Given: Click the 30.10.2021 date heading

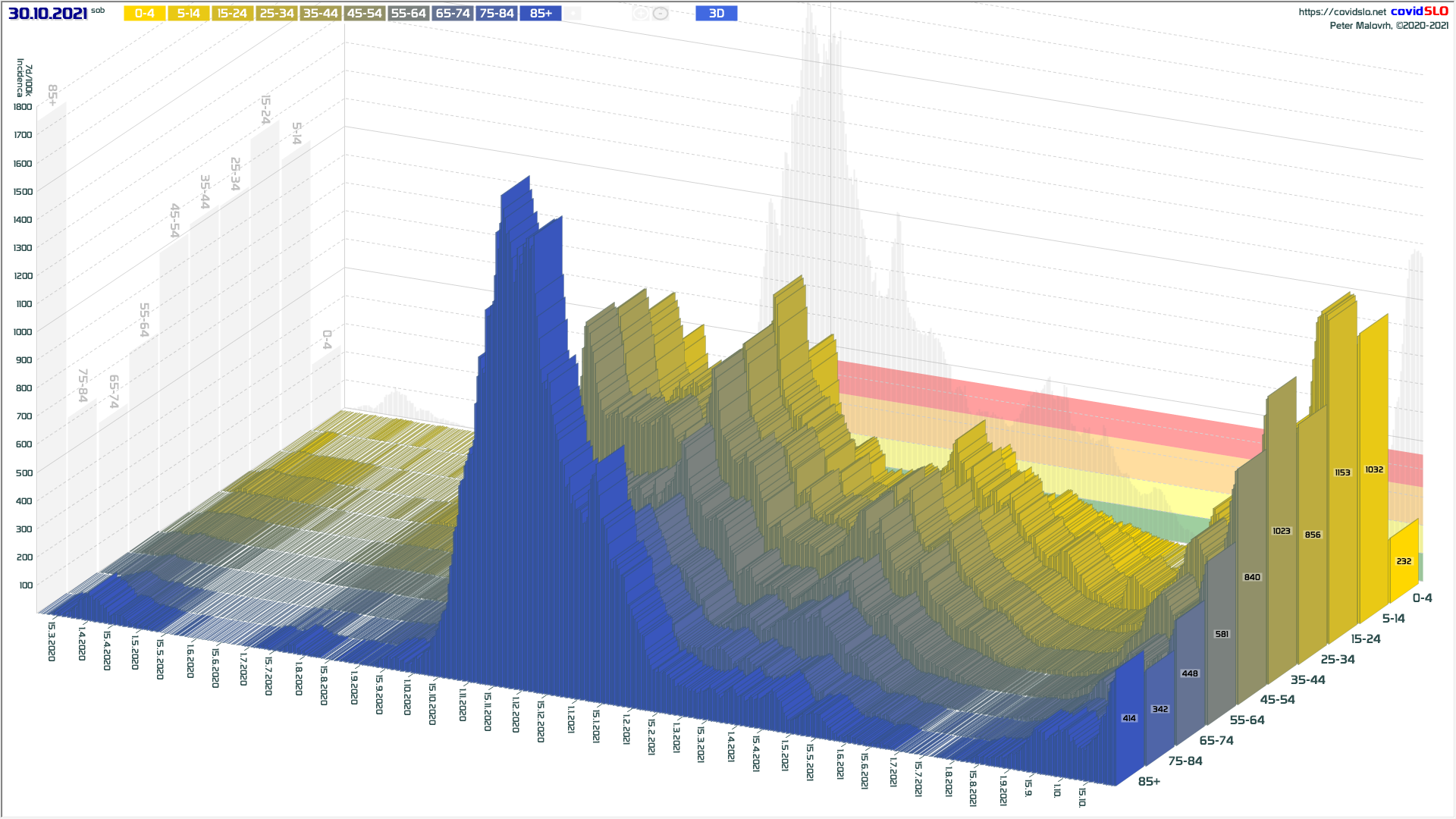Looking at the screenshot, I should point(48,14).
